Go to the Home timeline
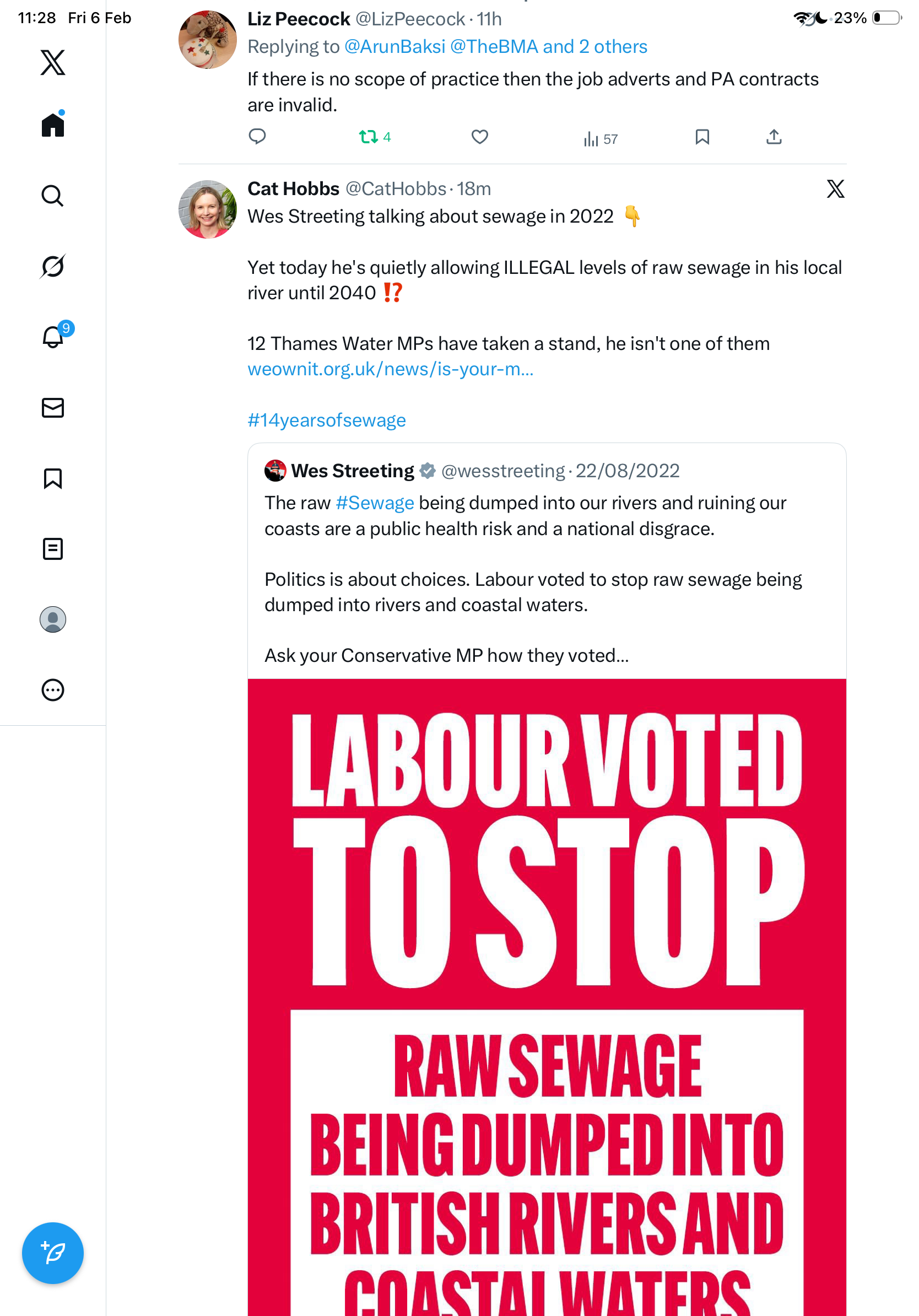This screenshot has height=1316, width=919. click(x=53, y=125)
